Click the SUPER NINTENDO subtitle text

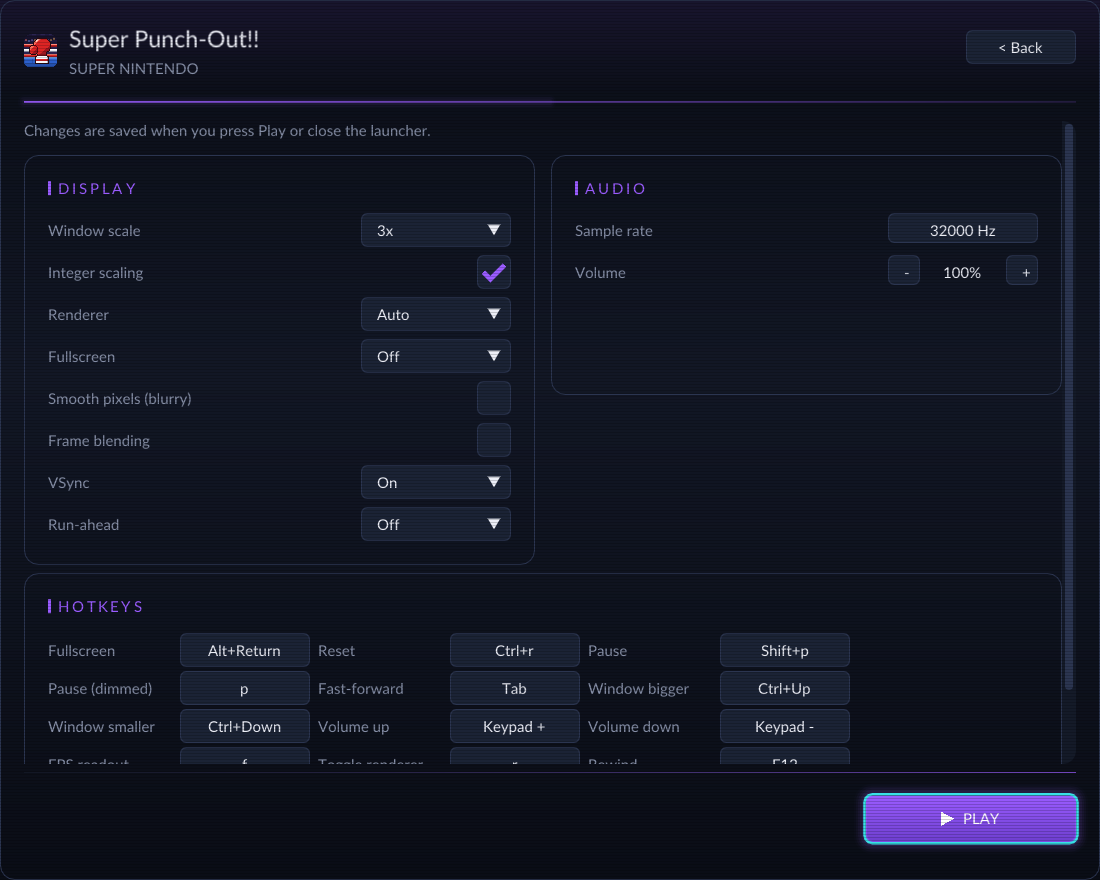[133, 69]
